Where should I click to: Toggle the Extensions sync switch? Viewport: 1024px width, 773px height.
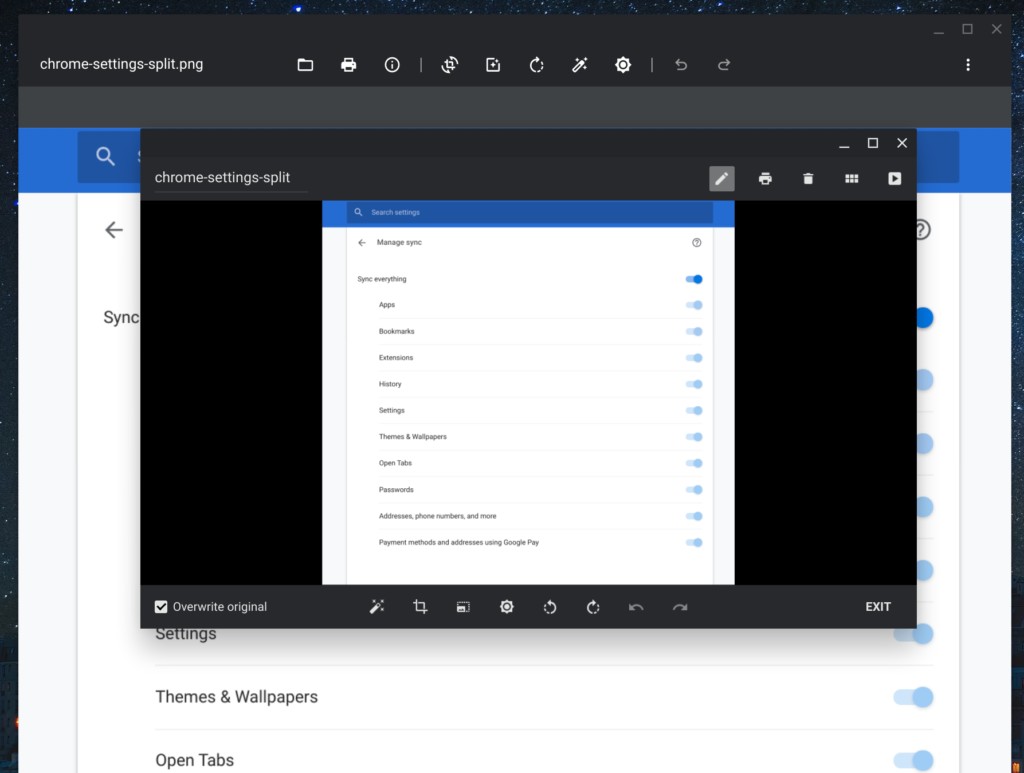point(694,358)
